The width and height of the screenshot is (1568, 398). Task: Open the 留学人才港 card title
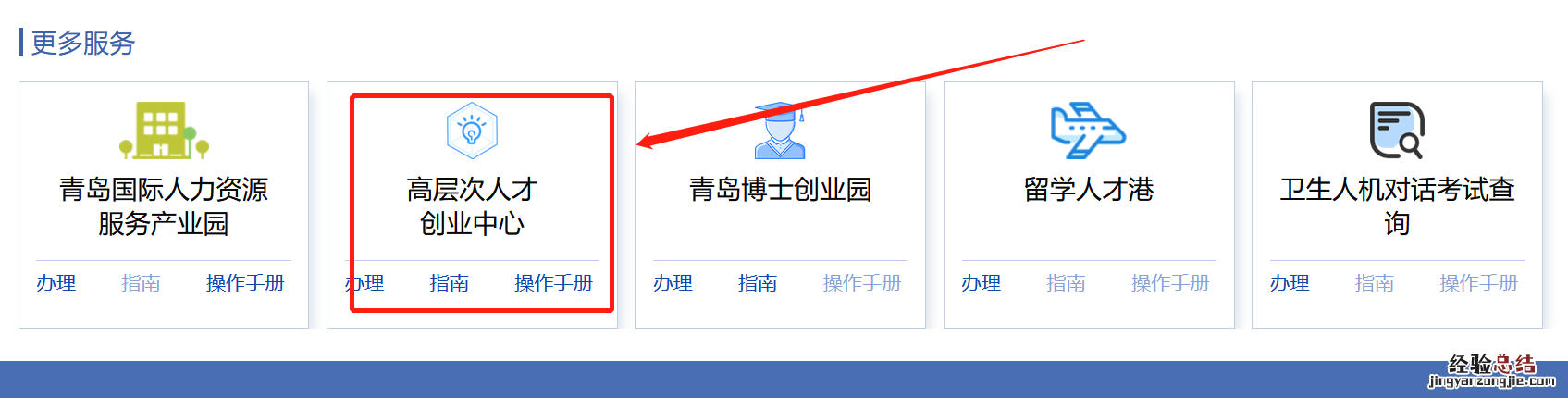[x=1088, y=190]
